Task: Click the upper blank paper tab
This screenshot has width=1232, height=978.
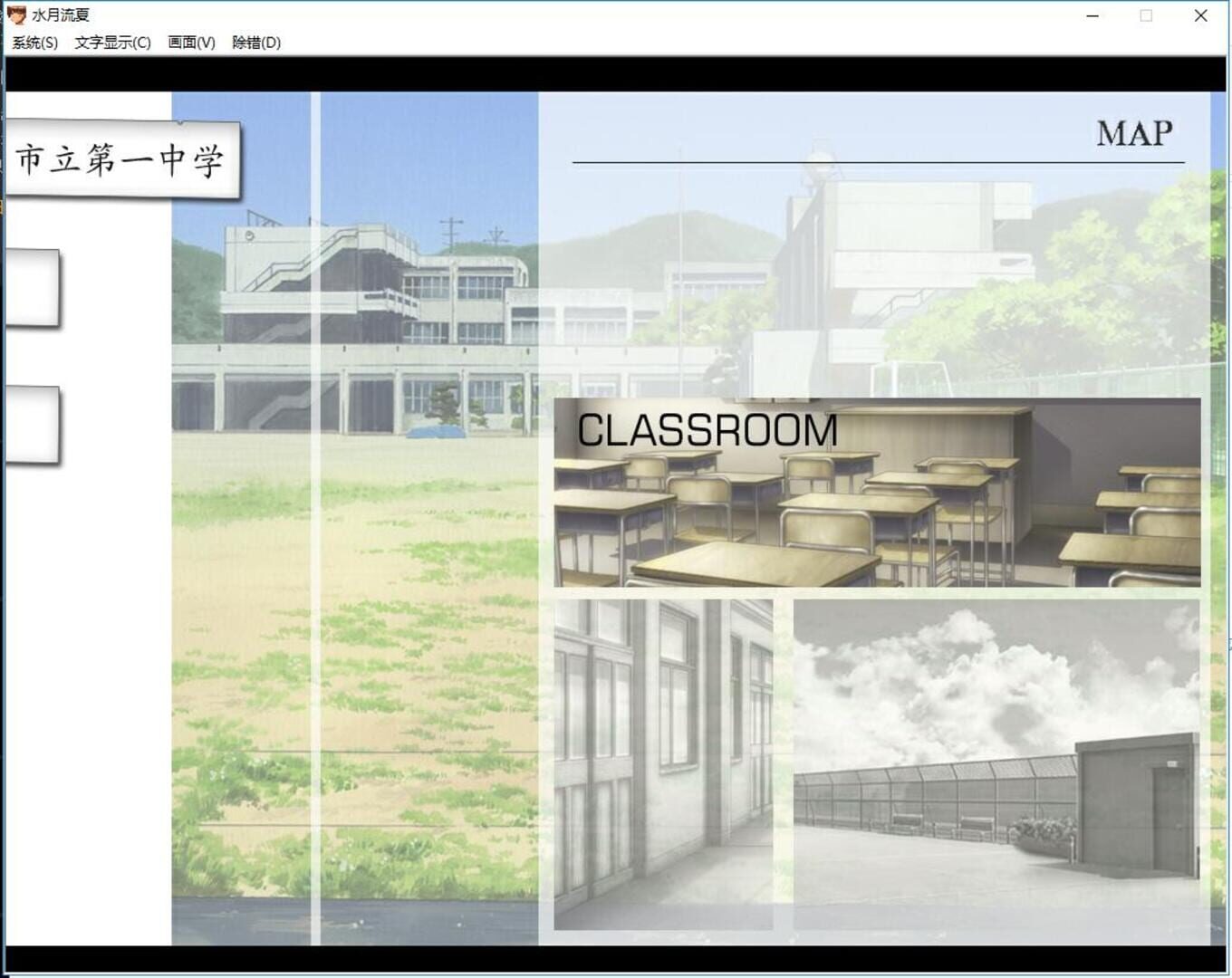Action: (32, 289)
